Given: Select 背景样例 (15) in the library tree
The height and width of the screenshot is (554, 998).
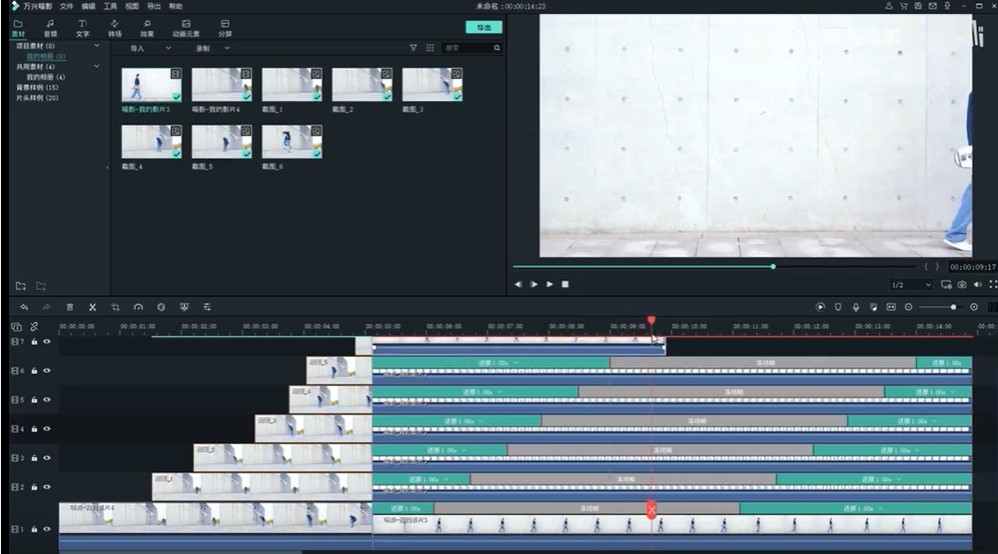Looking at the screenshot, I should click(x=37, y=87).
